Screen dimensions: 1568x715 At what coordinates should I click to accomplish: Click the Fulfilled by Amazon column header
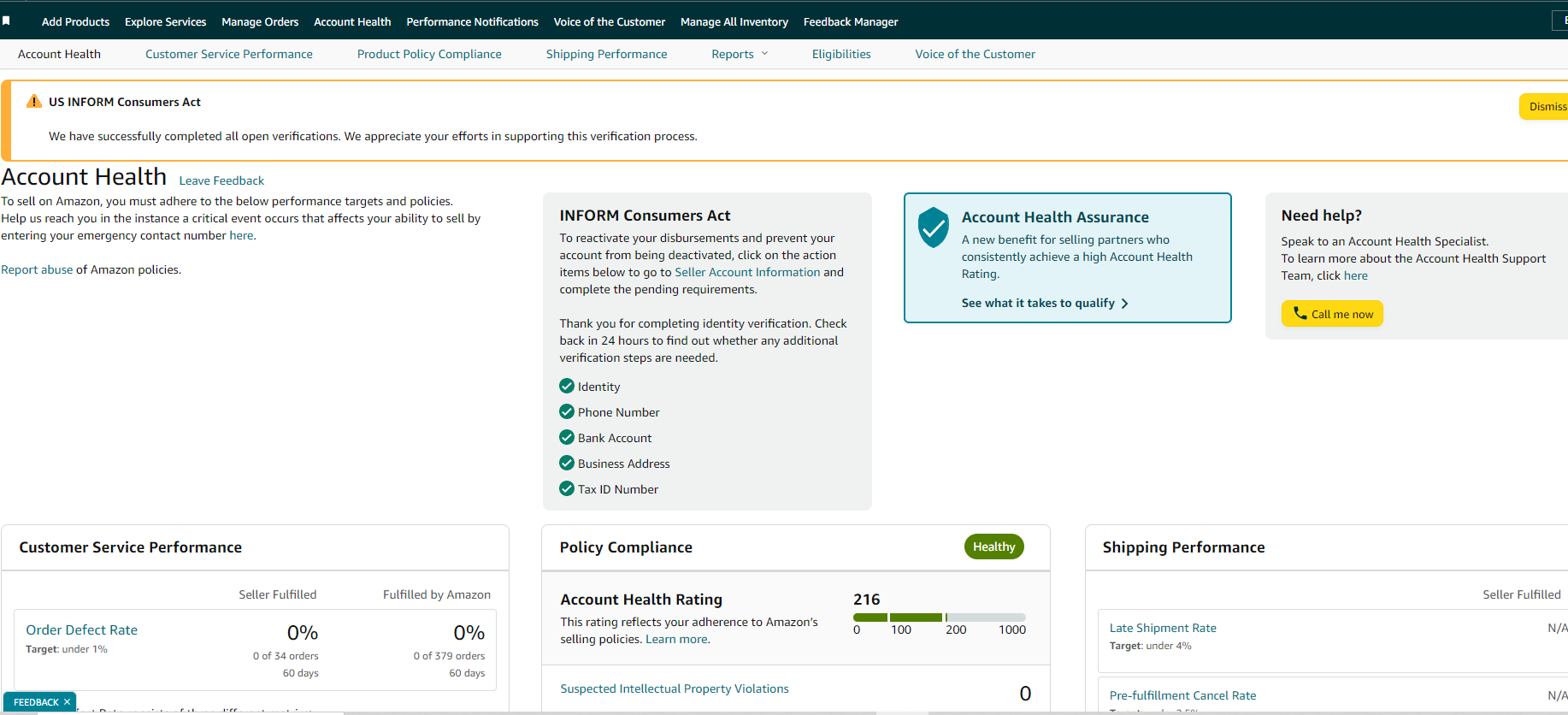point(436,594)
